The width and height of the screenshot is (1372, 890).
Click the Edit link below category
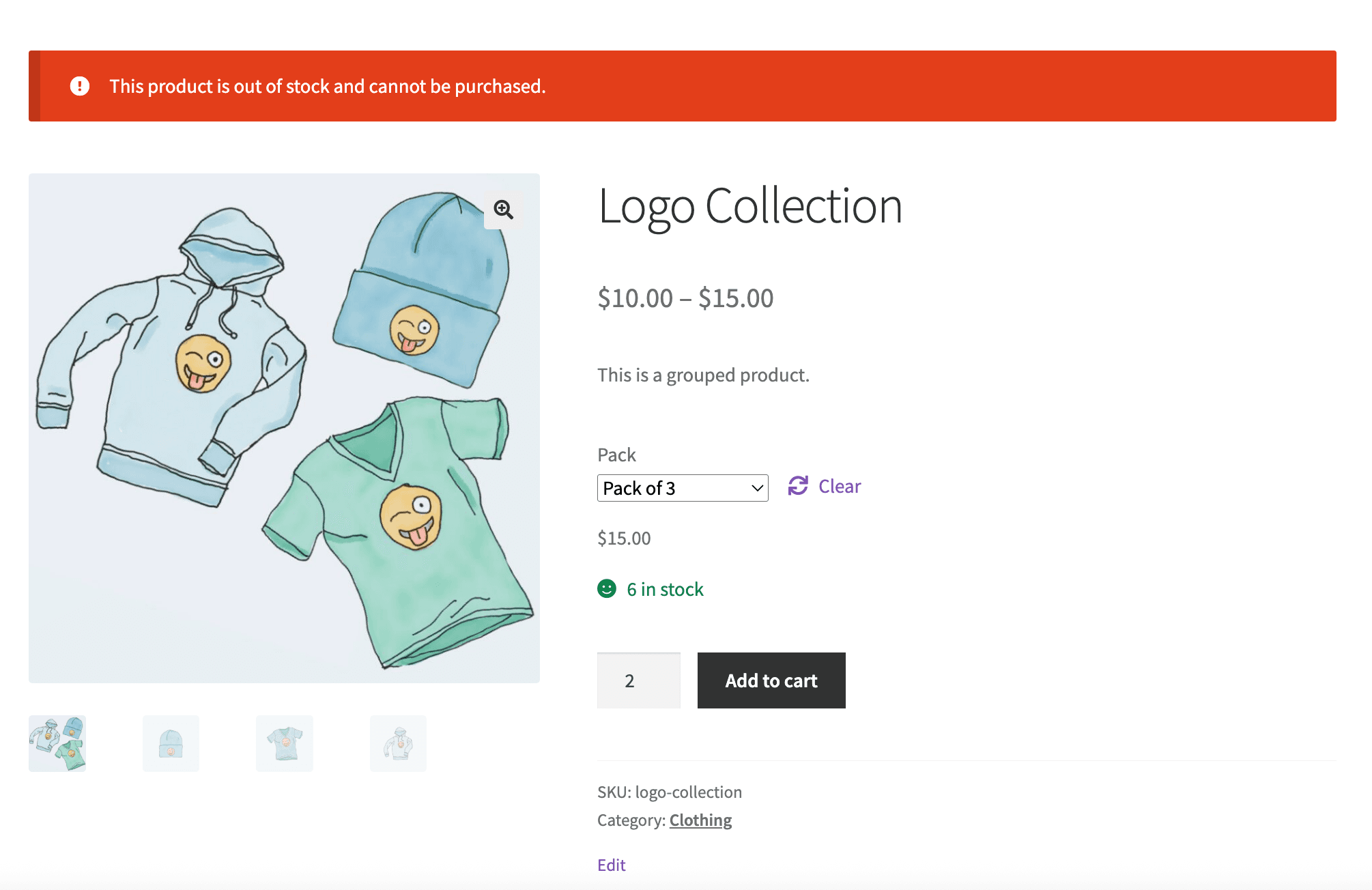pos(612,865)
